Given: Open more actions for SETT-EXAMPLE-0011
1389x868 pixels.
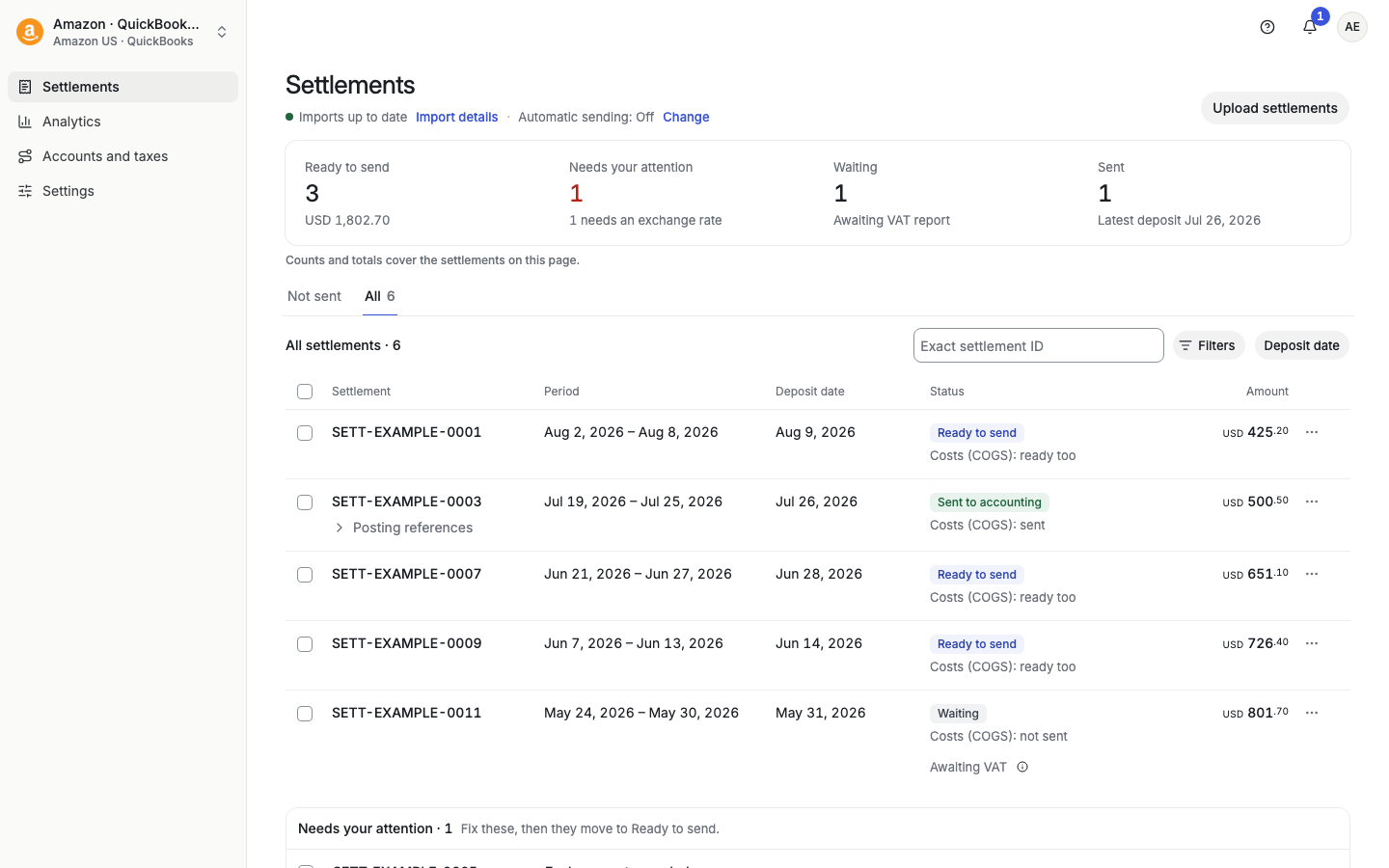Looking at the screenshot, I should 1312,713.
